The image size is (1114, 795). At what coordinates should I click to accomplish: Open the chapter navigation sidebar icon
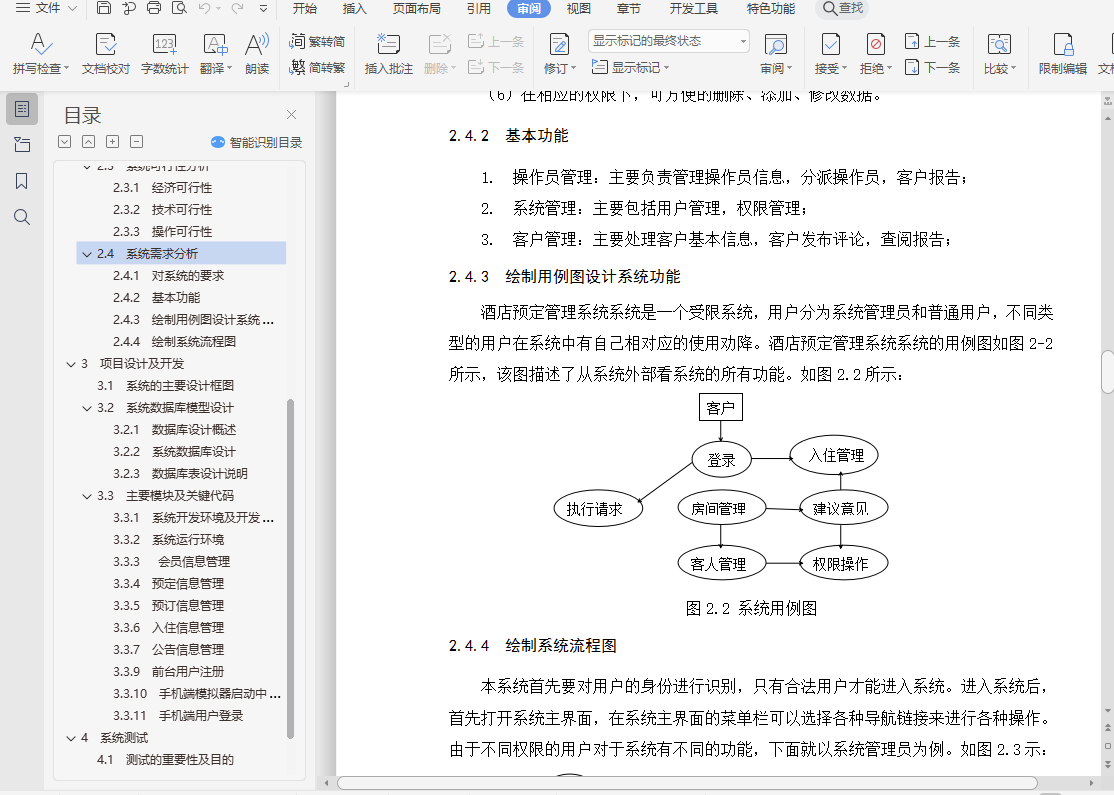tap(22, 145)
